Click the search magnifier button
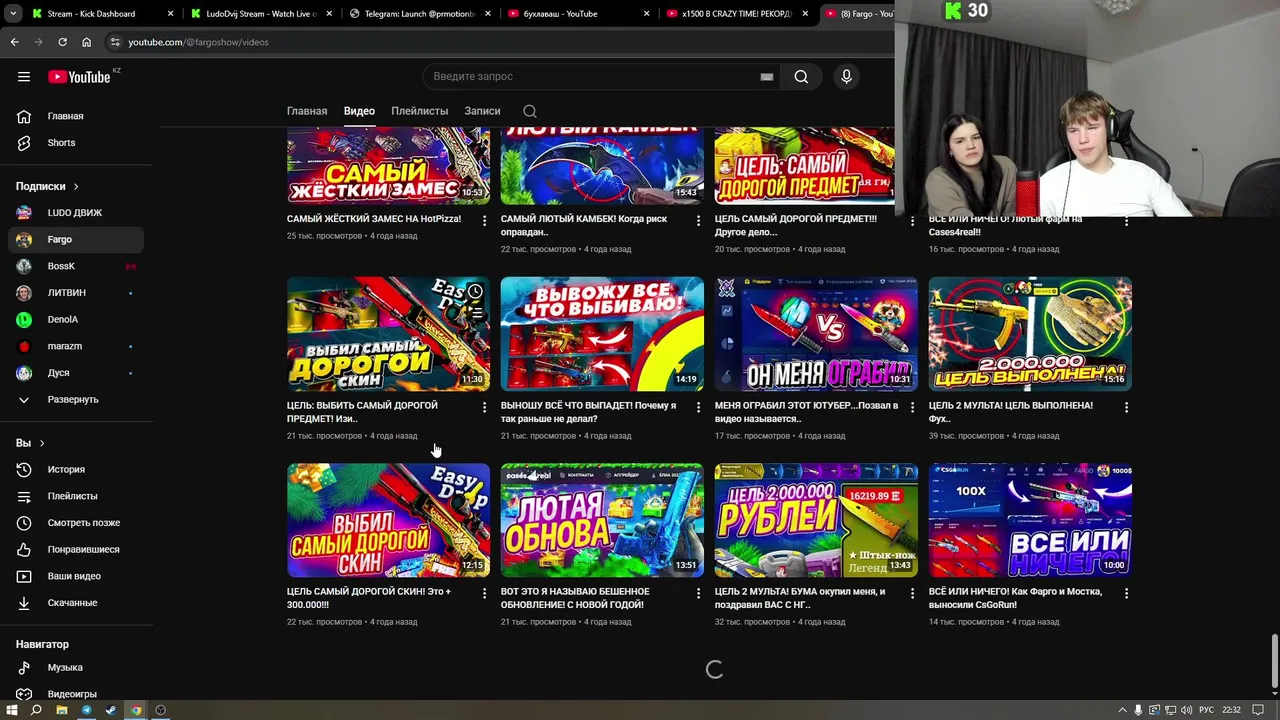 [x=801, y=77]
